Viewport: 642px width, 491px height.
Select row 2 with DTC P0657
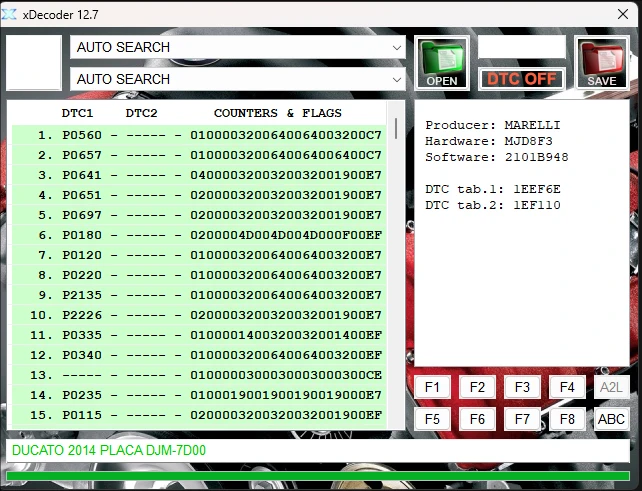(x=199, y=155)
